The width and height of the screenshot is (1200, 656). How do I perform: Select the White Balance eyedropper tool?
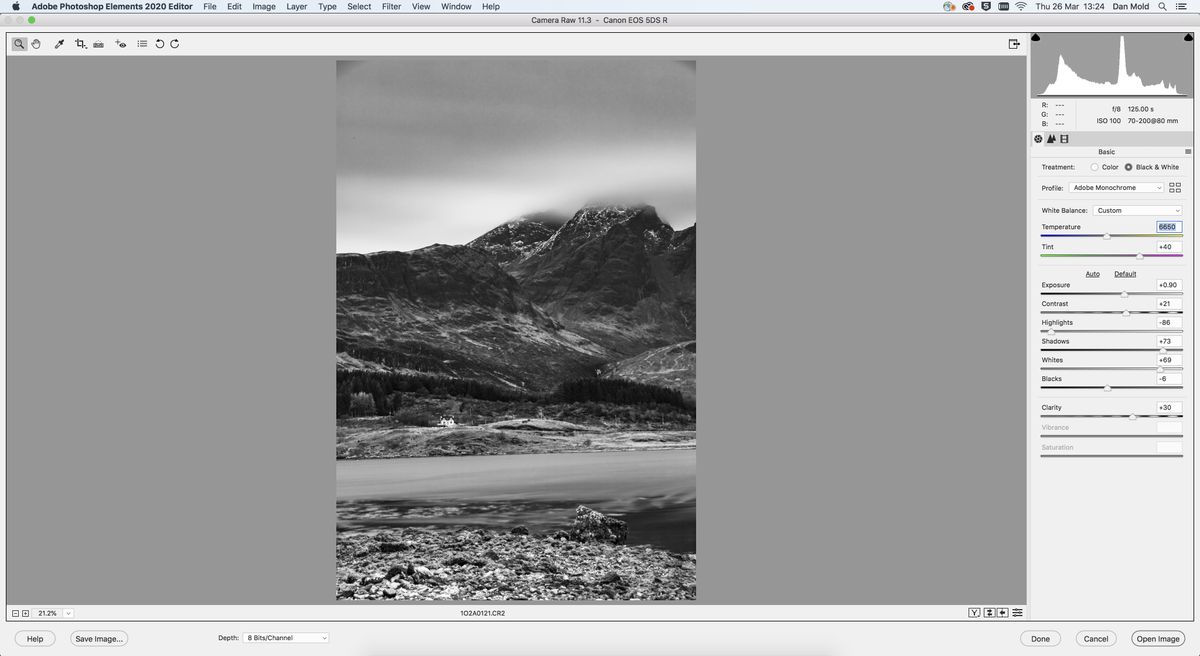58,43
